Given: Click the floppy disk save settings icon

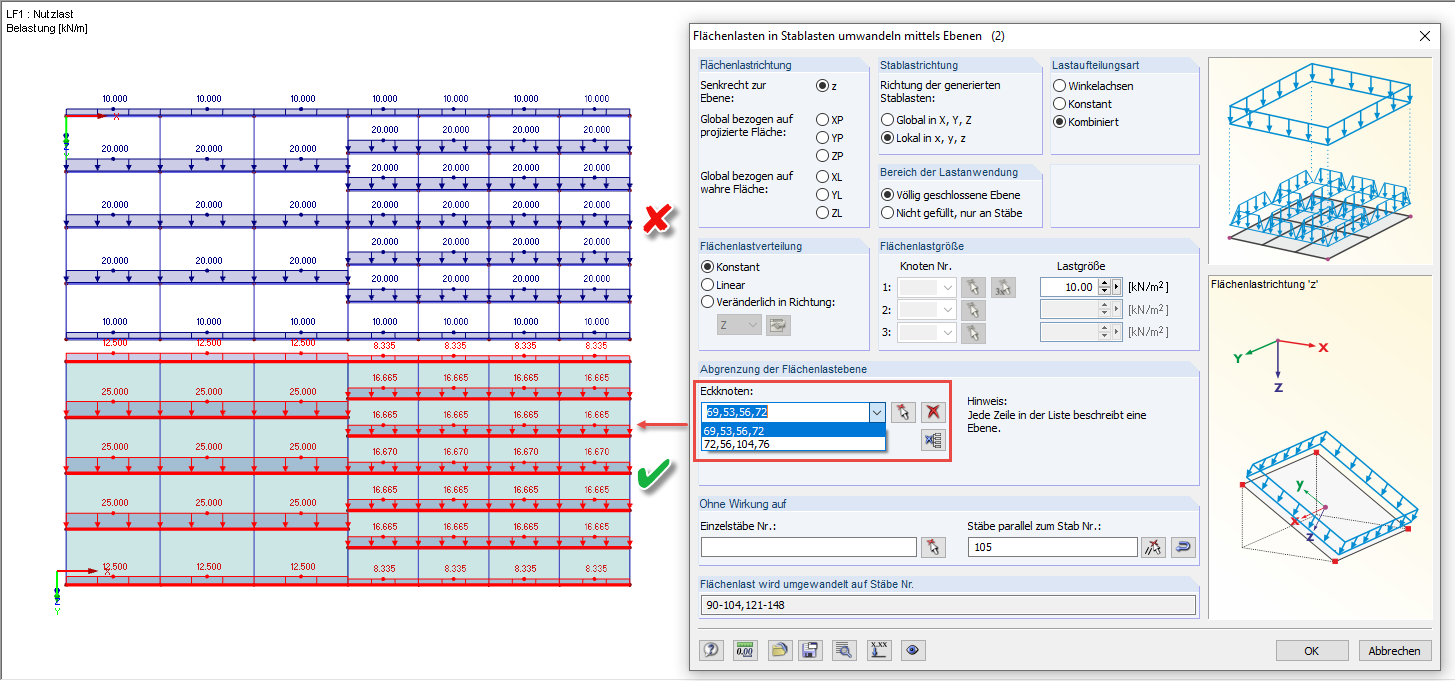Looking at the screenshot, I should [x=810, y=650].
